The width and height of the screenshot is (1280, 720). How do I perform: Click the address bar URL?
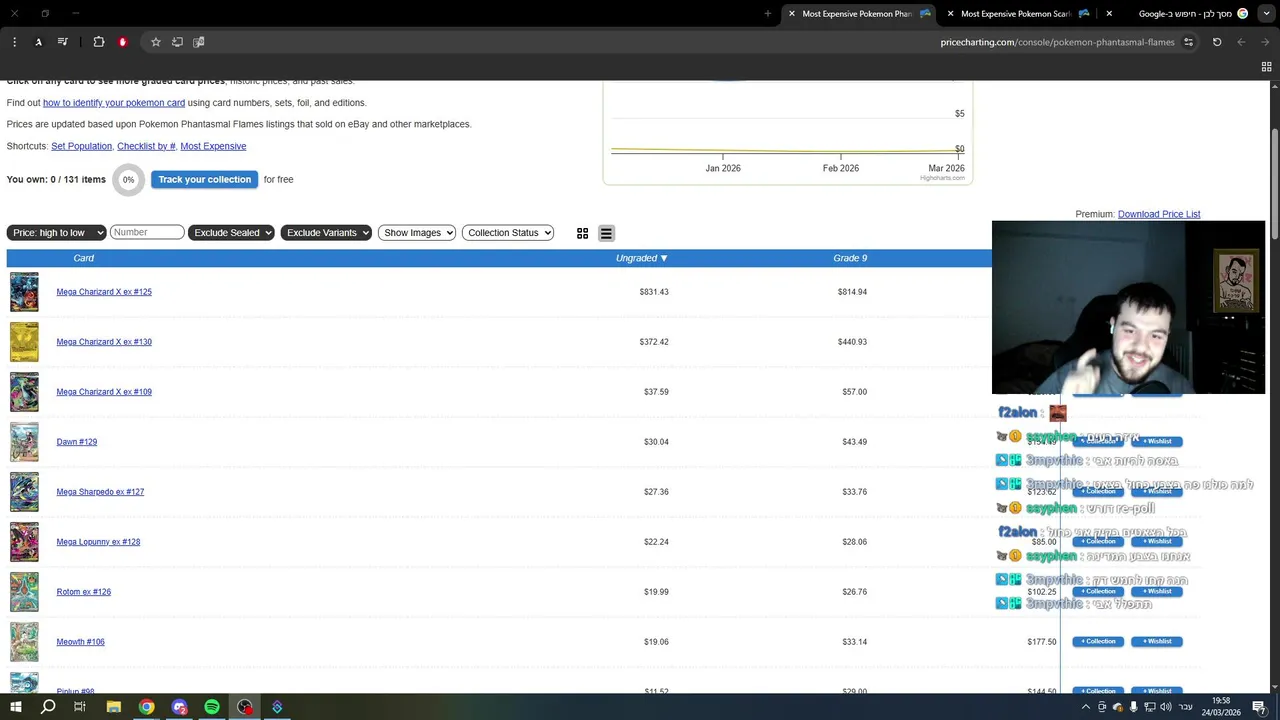coord(1057,42)
